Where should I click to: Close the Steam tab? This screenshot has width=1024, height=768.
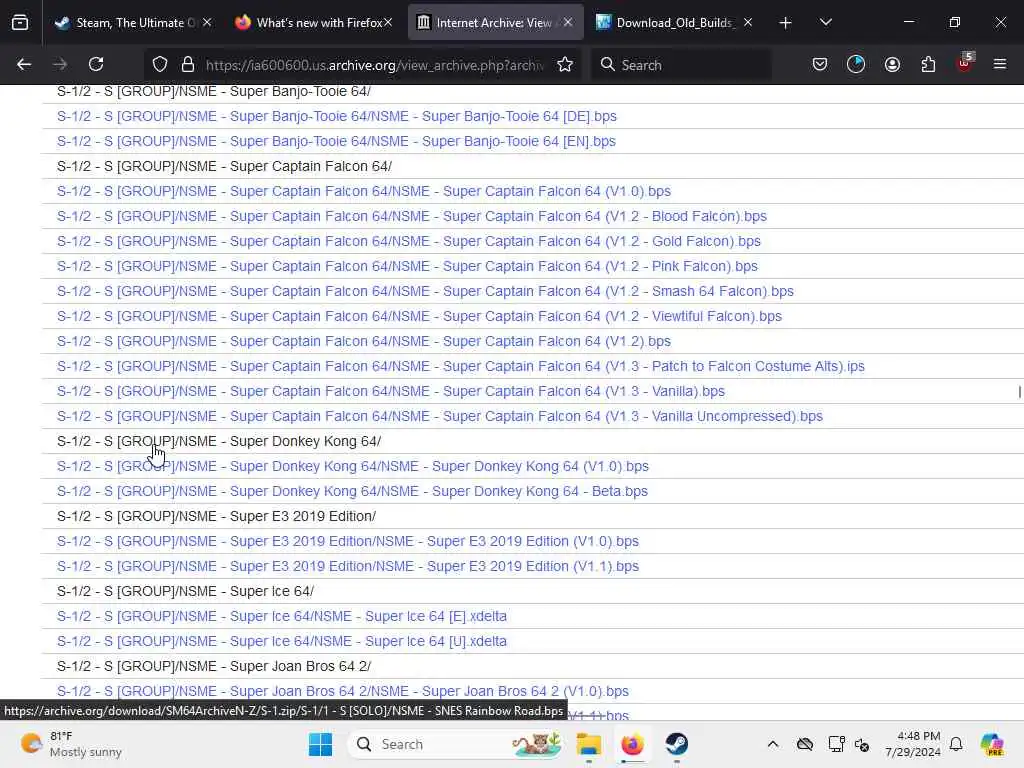tap(207, 23)
